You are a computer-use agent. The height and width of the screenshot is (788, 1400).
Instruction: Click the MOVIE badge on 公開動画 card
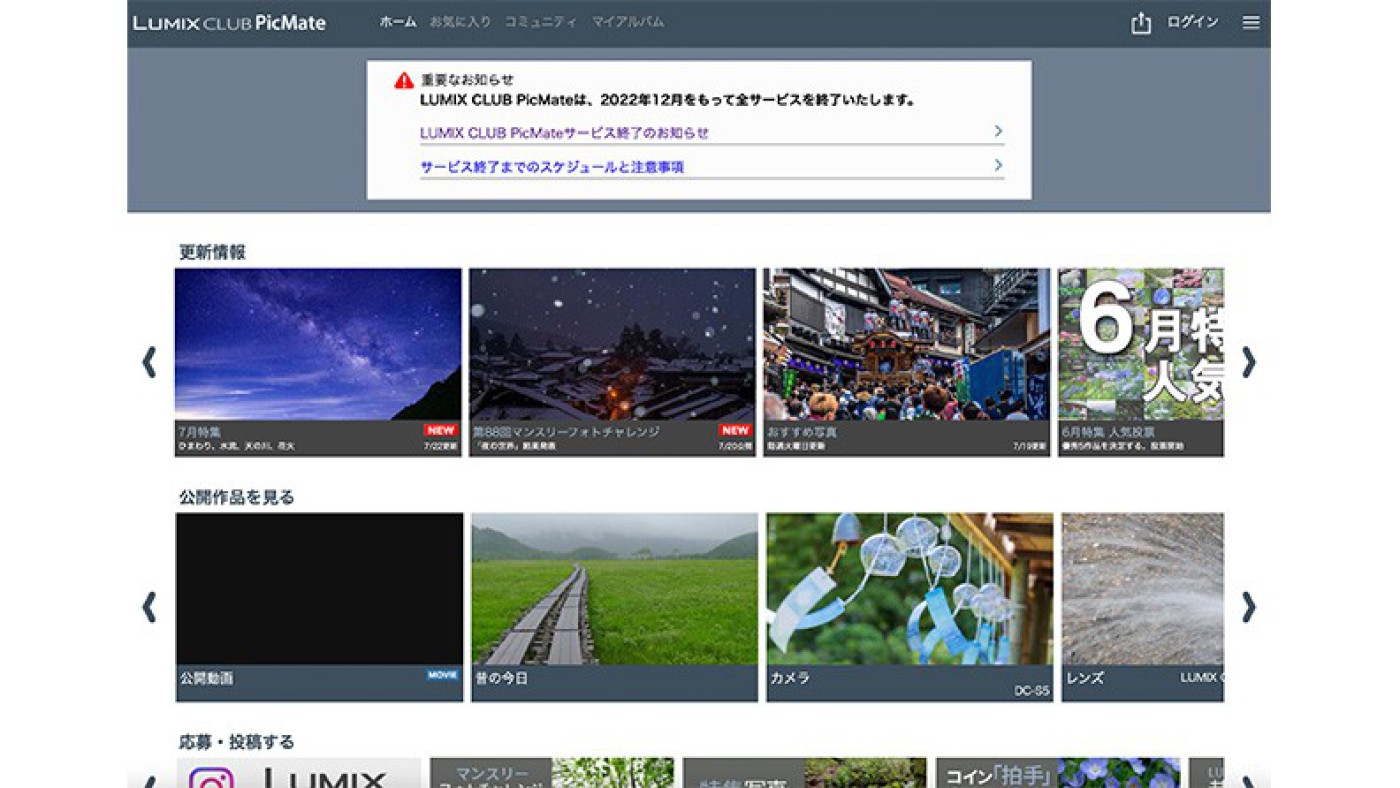[443, 675]
